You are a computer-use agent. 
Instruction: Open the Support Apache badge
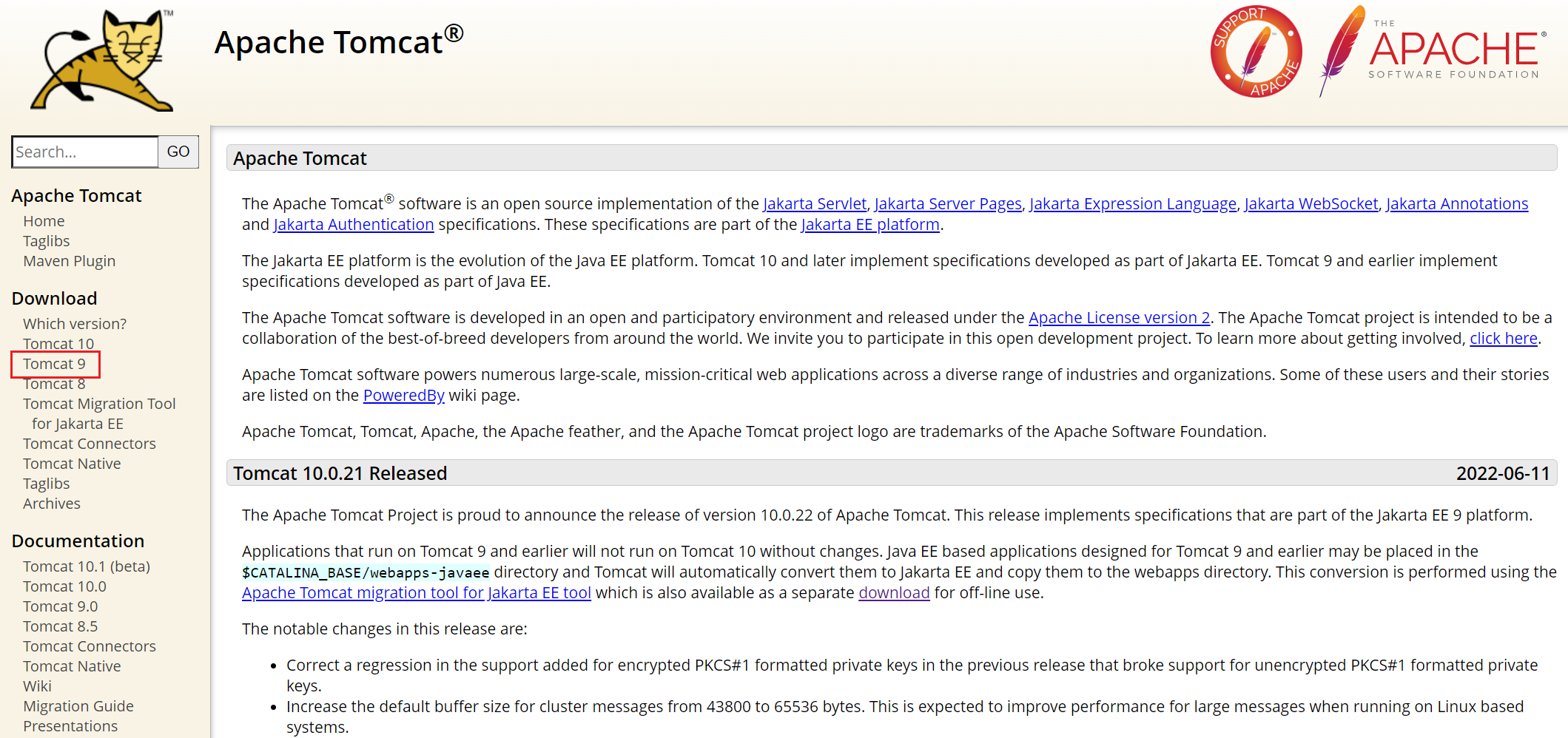[1256, 52]
